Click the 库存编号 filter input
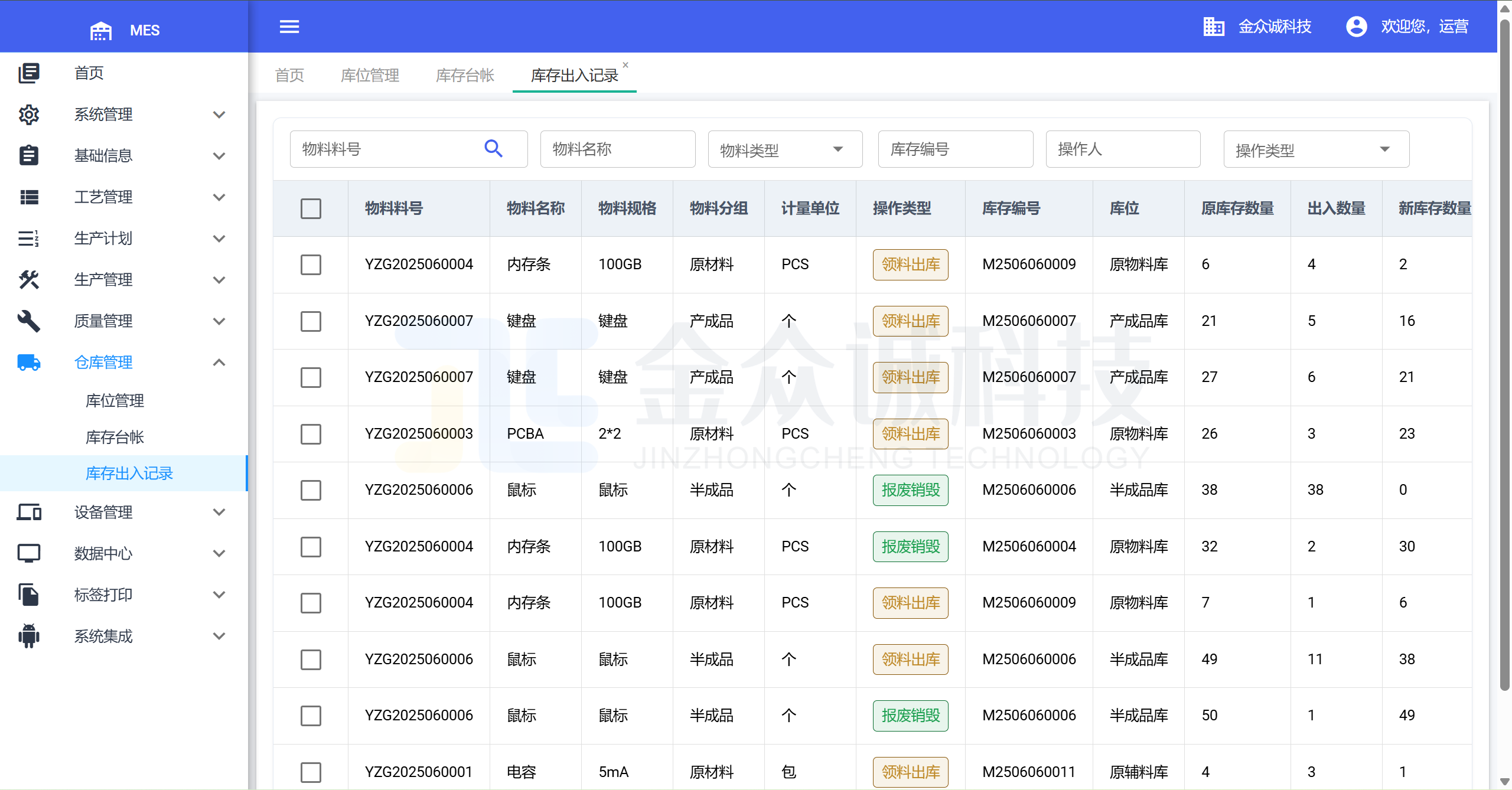Viewport: 1512px width, 790px height. pyautogui.click(x=955, y=149)
